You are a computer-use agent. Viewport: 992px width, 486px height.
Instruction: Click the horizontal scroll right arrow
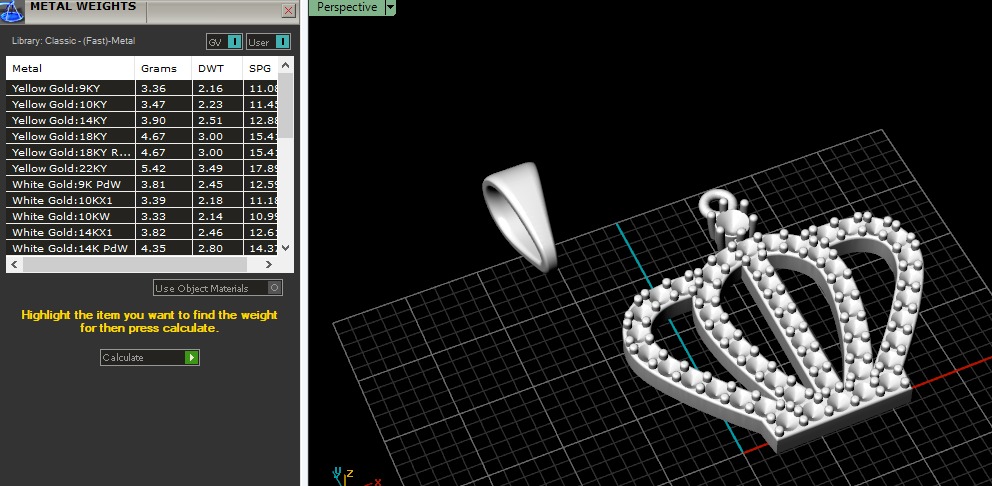click(269, 265)
